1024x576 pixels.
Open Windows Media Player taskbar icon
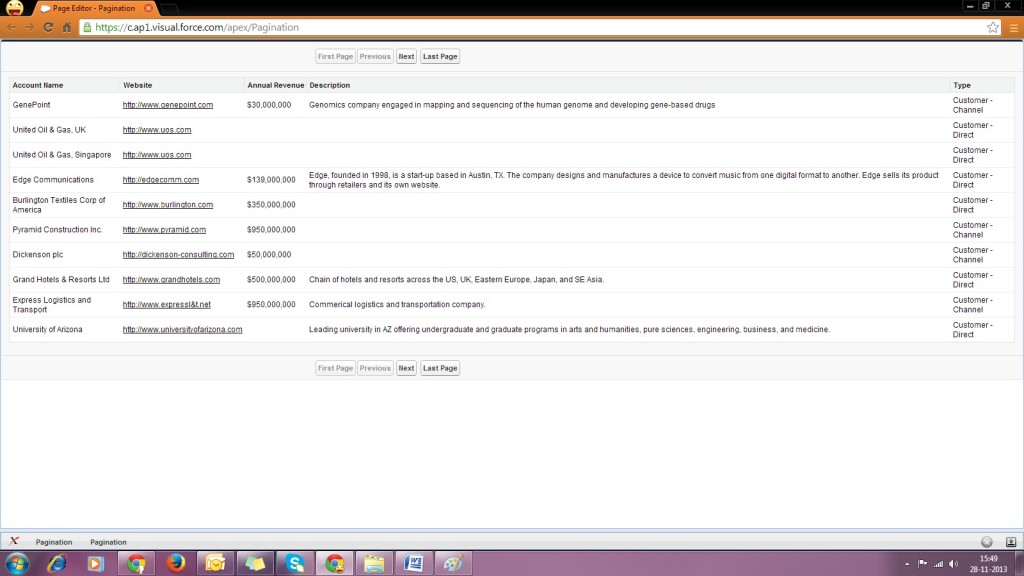pyautogui.click(x=96, y=563)
